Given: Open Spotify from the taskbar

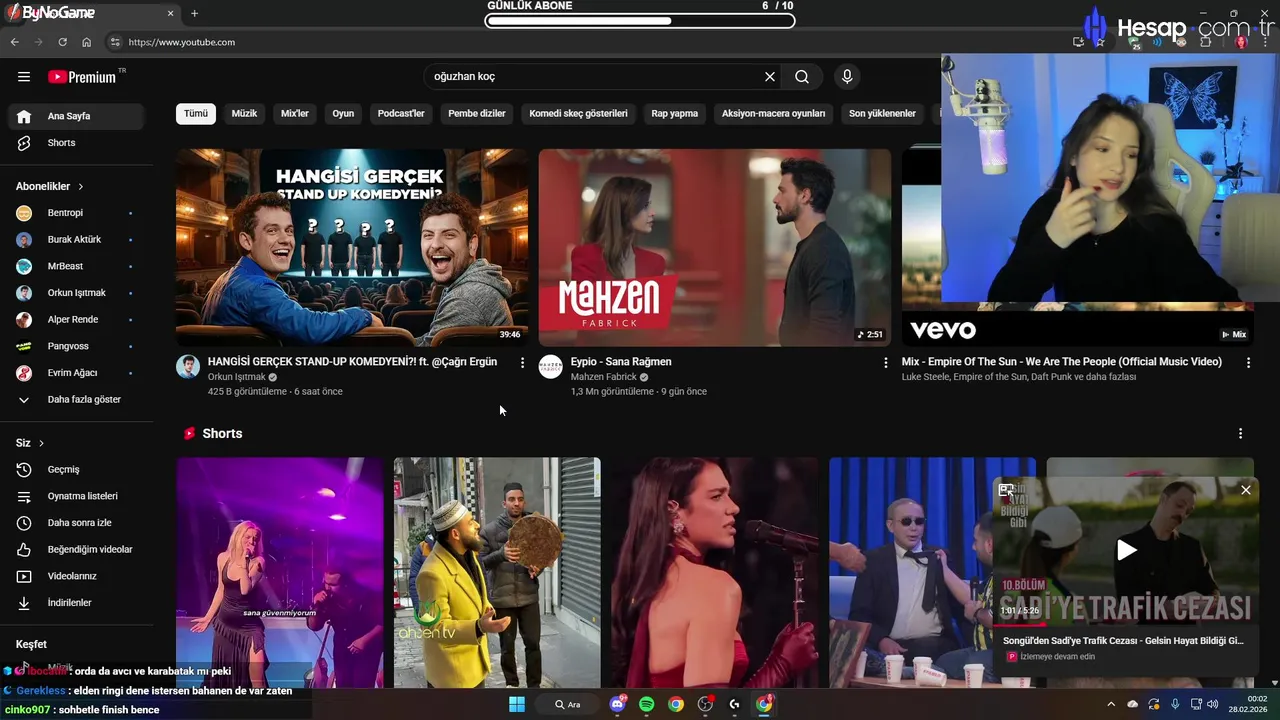Looking at the screenshot, I should pos(647,704).
